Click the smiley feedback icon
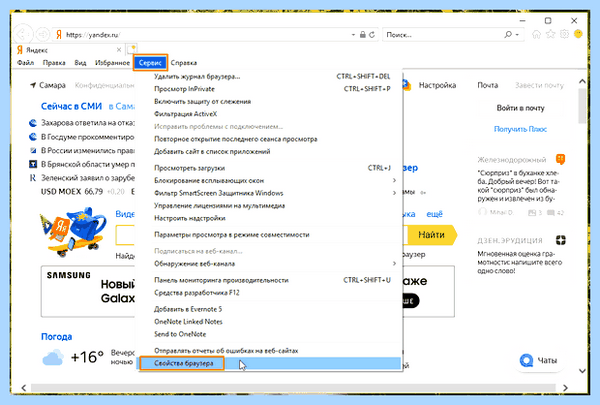This screenshot has width=600, height=405. 578,34
